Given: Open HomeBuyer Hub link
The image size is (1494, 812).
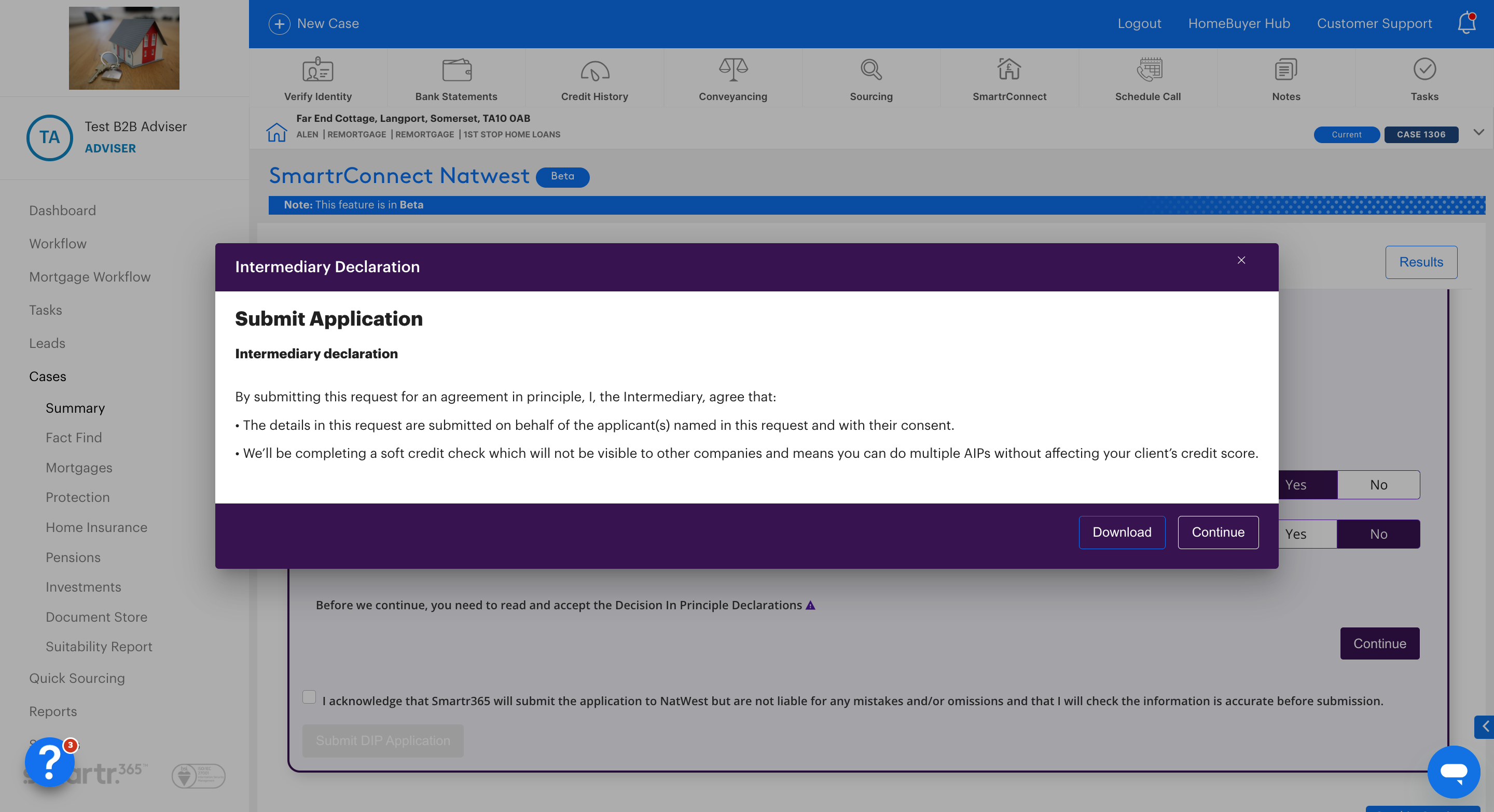Looking at the screenshot, I should pyautogui.click(x=1239, y=23).
